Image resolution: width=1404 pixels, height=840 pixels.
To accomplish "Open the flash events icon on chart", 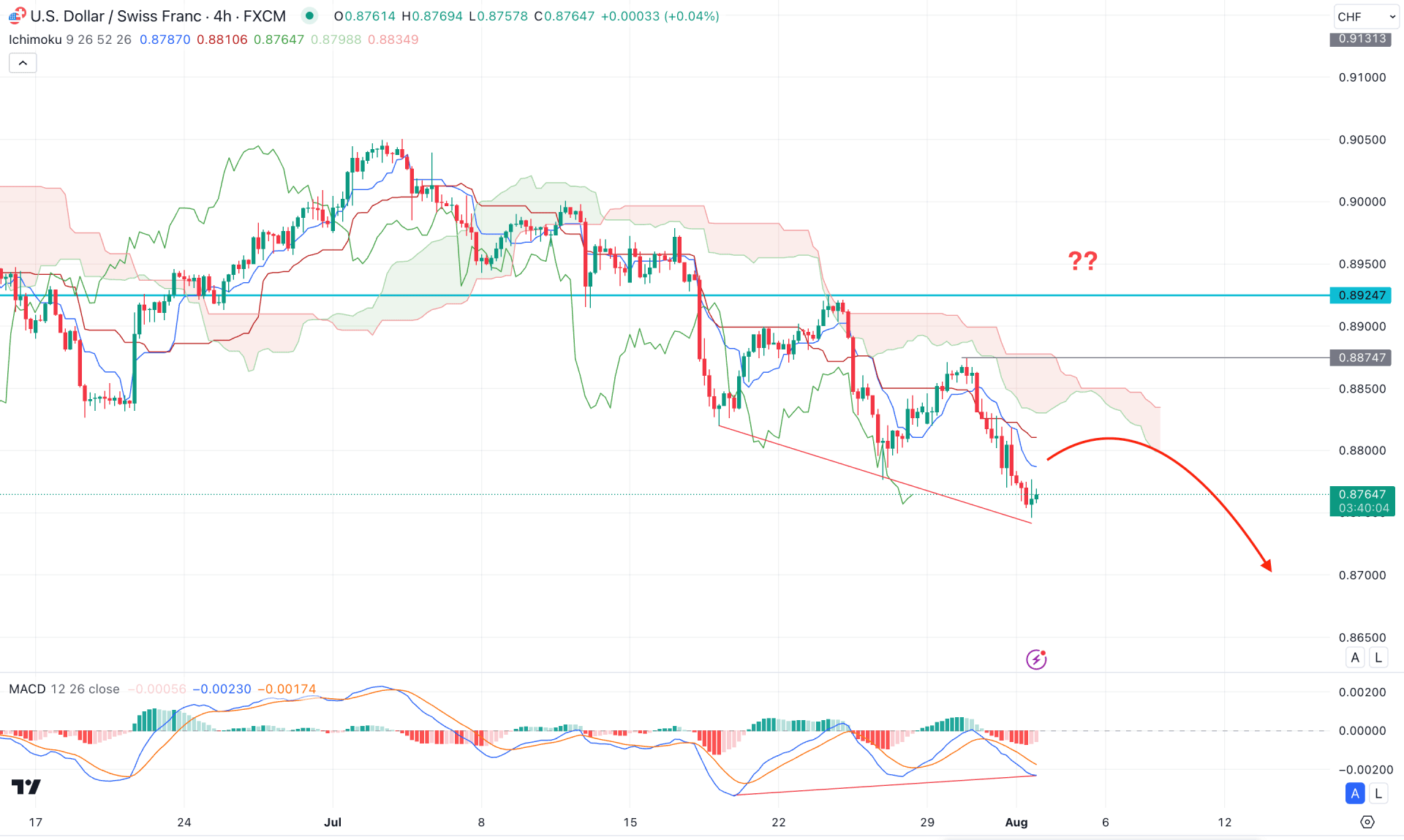I will [x=1036, y=659].
